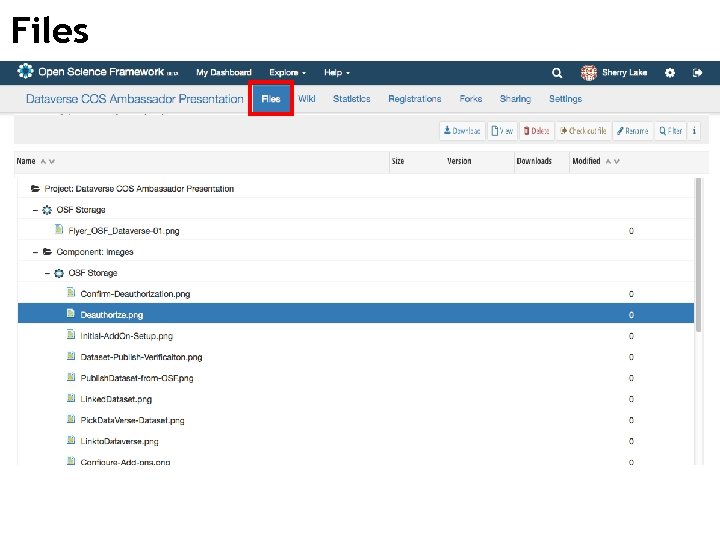The image size is (720, 540).
Task: Select the Confirm-Deauthorization.png file
Action: pos(135,294)
